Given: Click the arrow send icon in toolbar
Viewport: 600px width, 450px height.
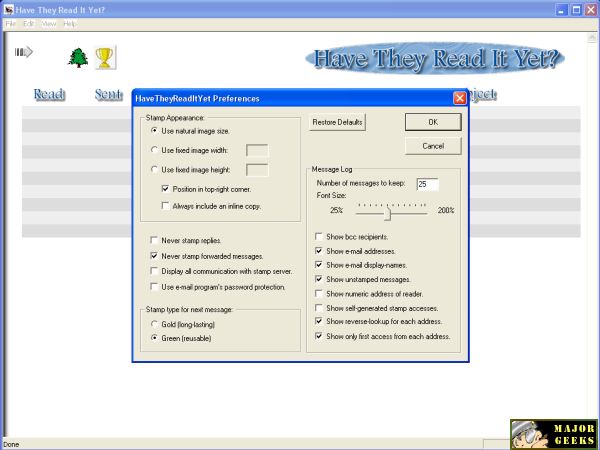Looking at the screenshot, I should (24, 52).
